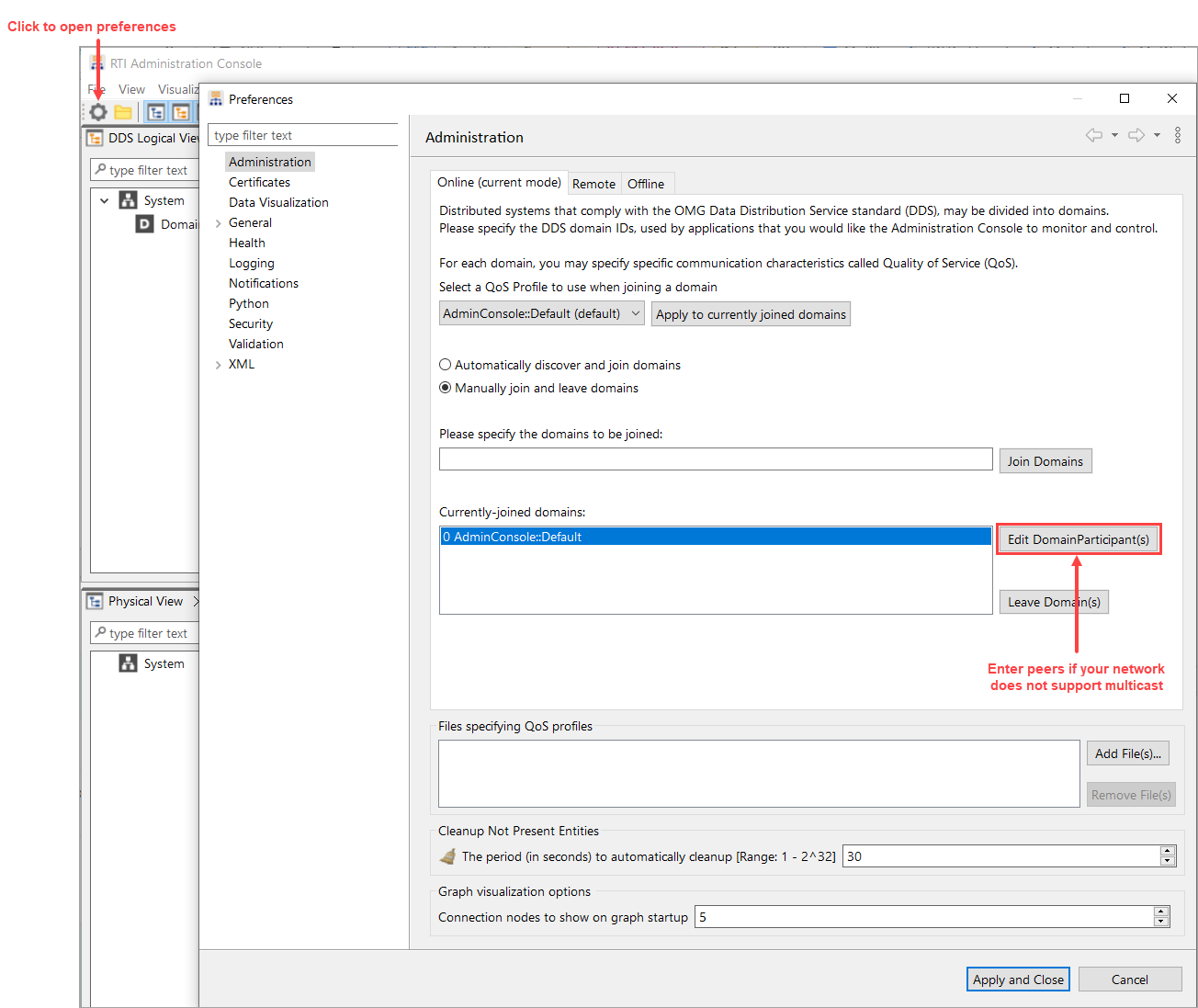Select the Domain 'D' icon in logical tree
The width and height of the screenshot is (1198, 1008).
(144, 224)
